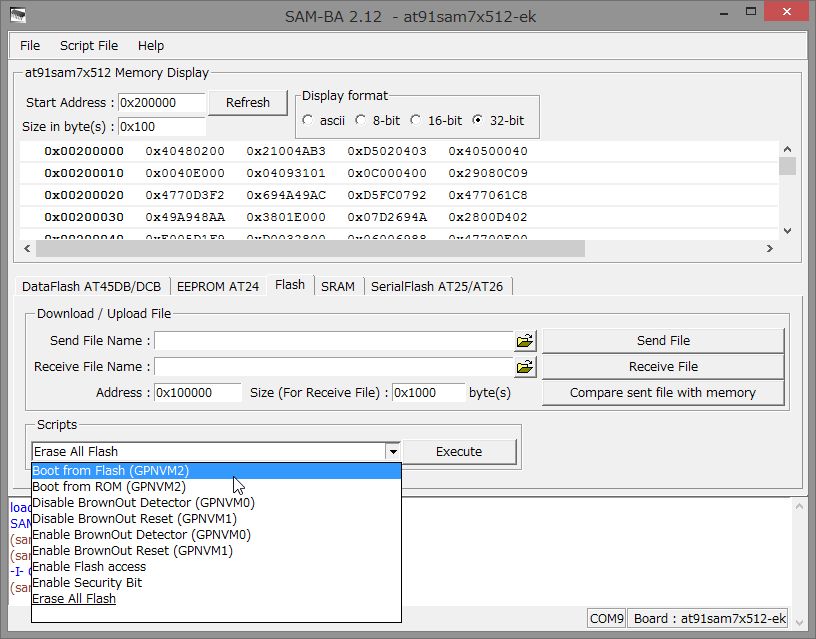
Task: Focus the Receive File Name field
Action: [334, 367]
